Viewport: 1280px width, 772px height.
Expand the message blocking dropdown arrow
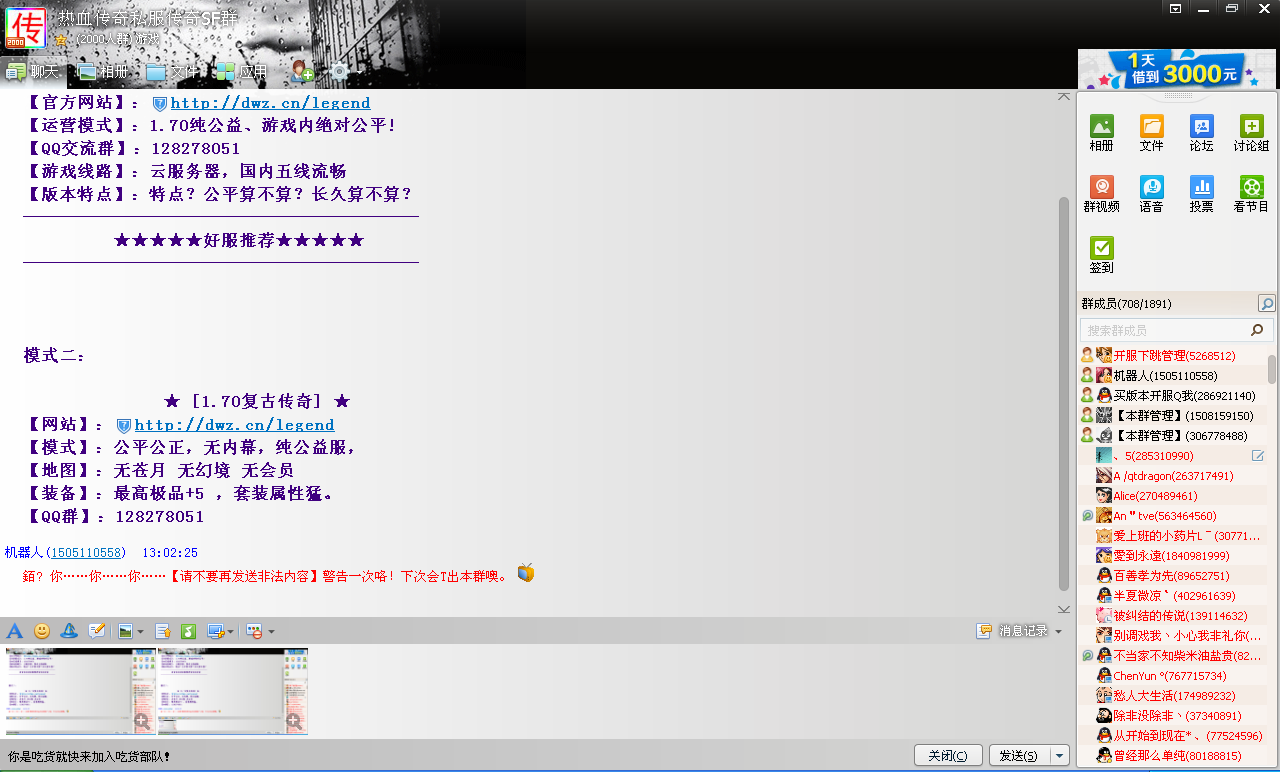pyautogui.click(x=271, y=632)
